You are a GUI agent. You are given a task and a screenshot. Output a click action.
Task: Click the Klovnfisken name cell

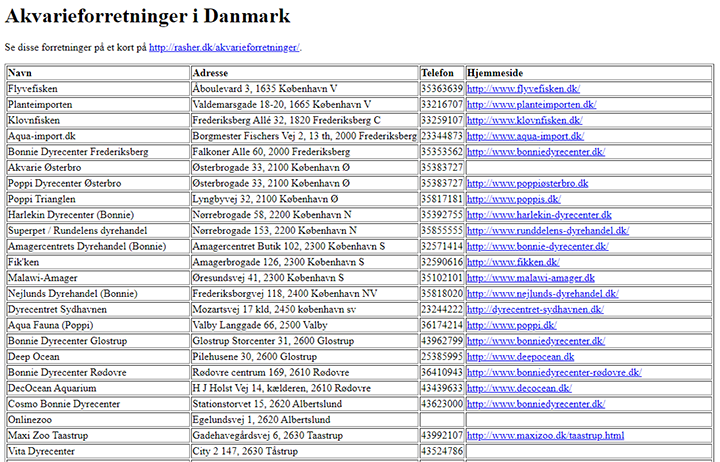98,120
